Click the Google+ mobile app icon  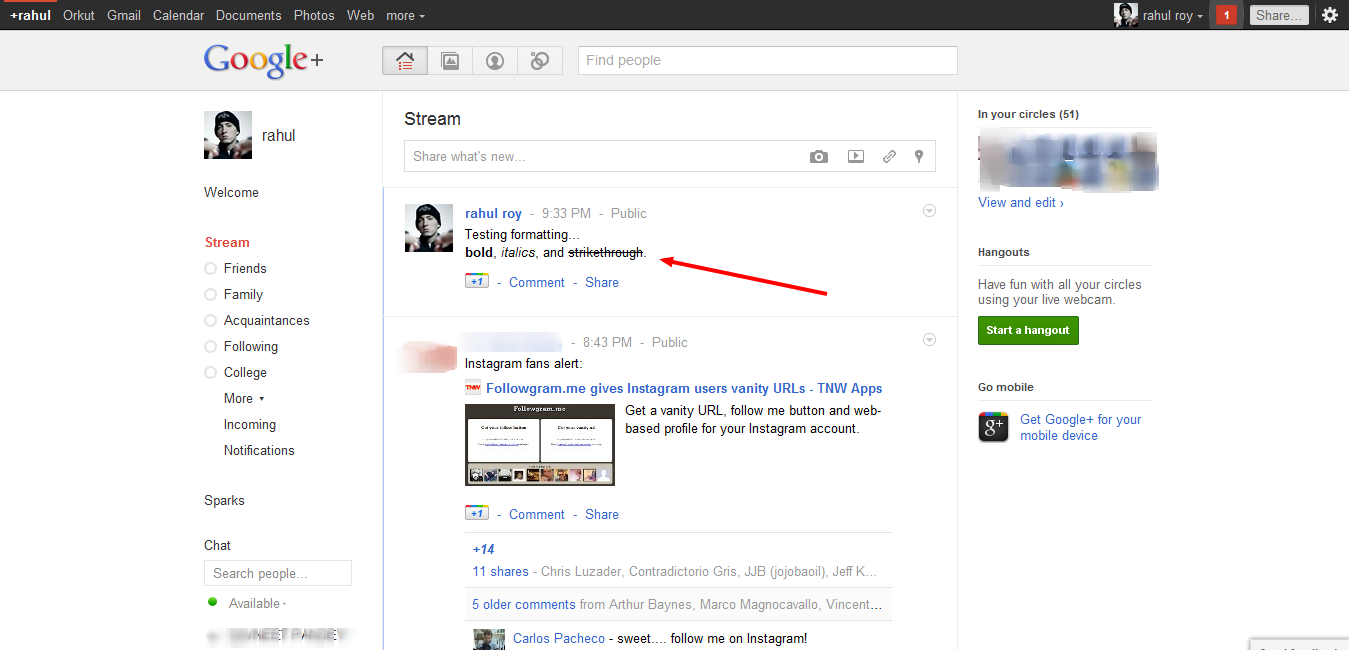tap(993, 427)
